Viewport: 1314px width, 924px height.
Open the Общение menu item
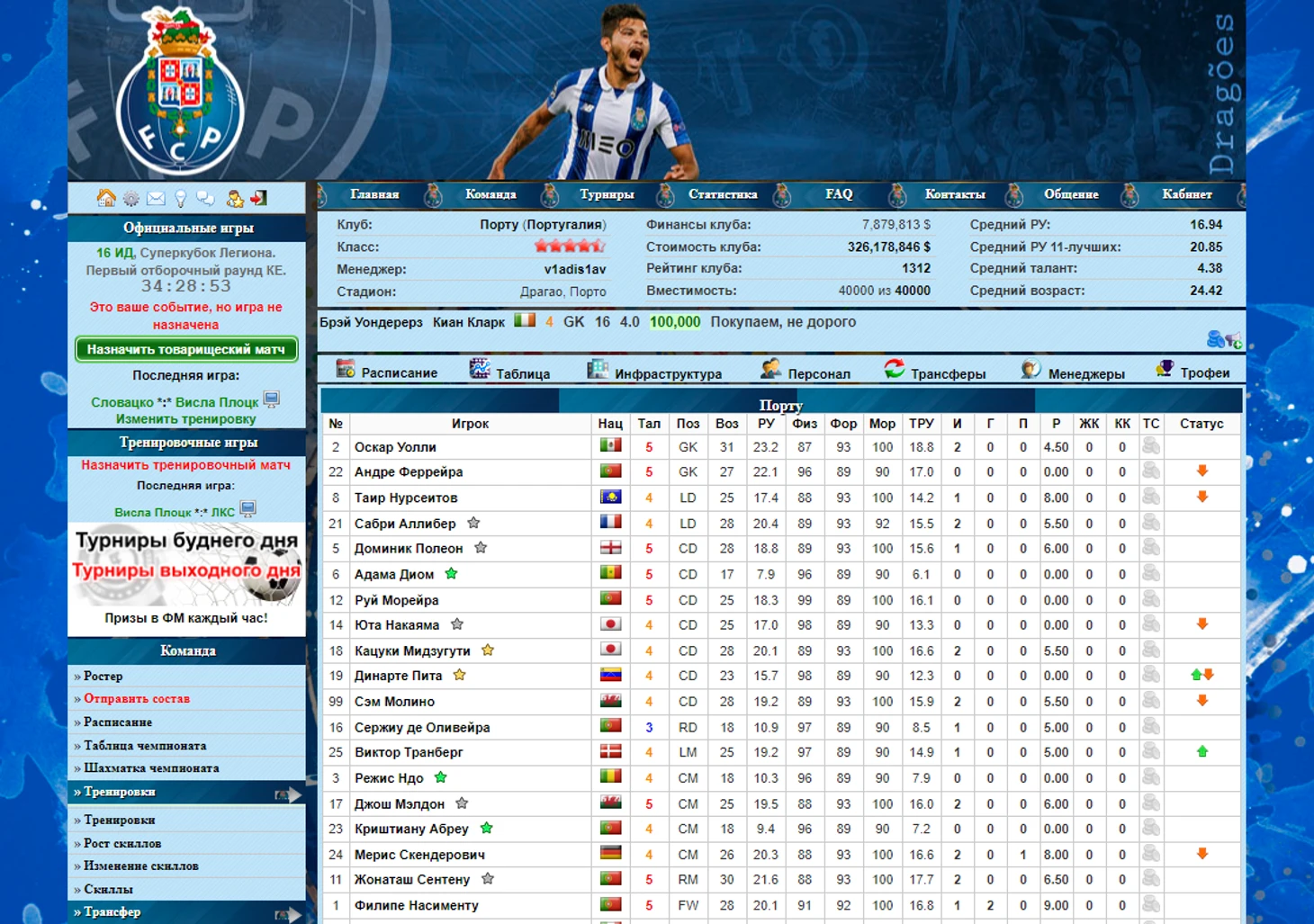point(1071,194)
